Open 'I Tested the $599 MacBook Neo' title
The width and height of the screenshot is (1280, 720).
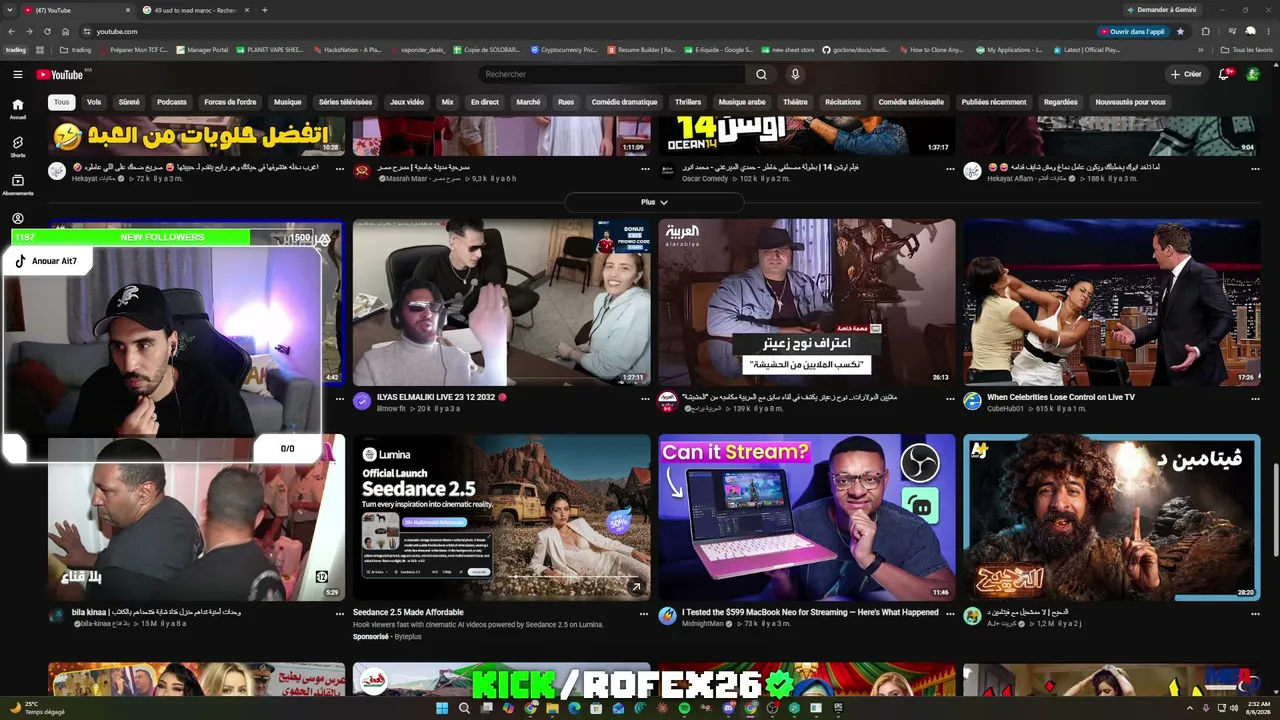coord(810,612)
